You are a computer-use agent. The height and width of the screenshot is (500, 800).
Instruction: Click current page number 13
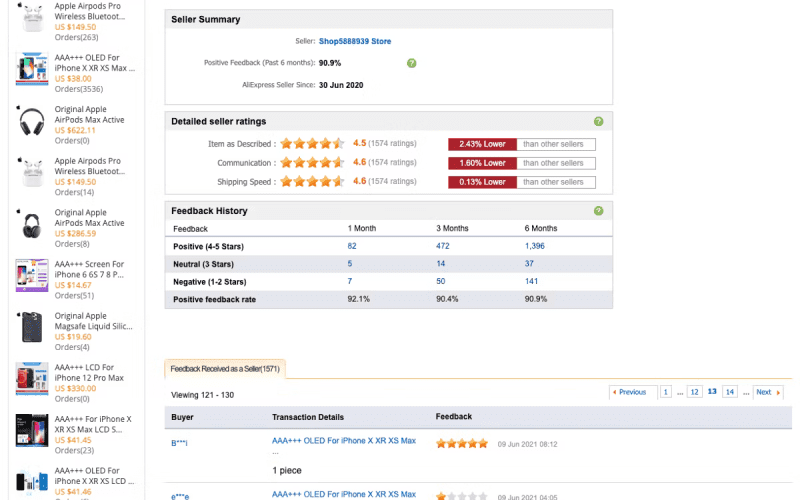tap(712, 391)
